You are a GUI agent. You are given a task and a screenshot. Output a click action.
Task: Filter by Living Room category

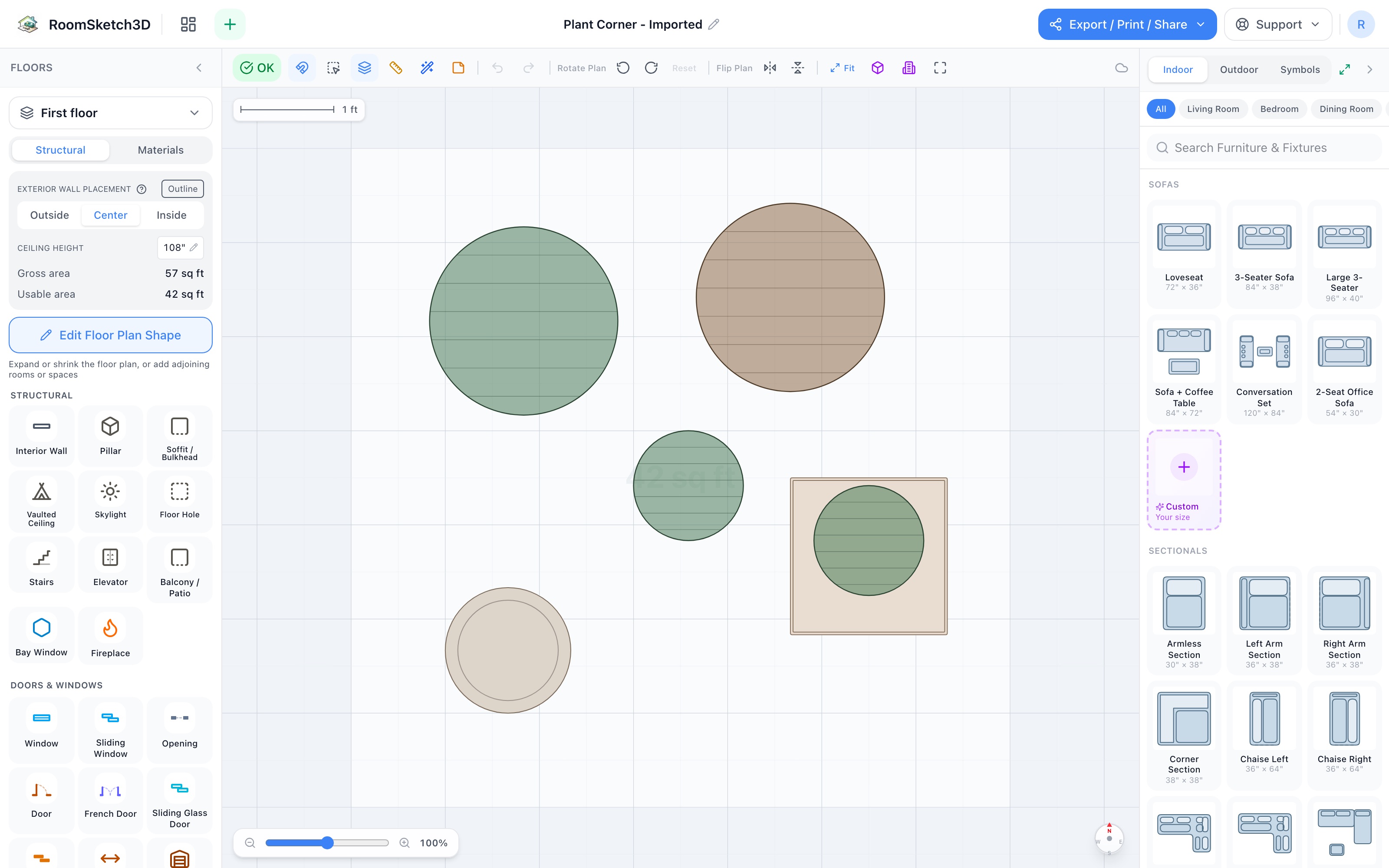coord(1213,109)
